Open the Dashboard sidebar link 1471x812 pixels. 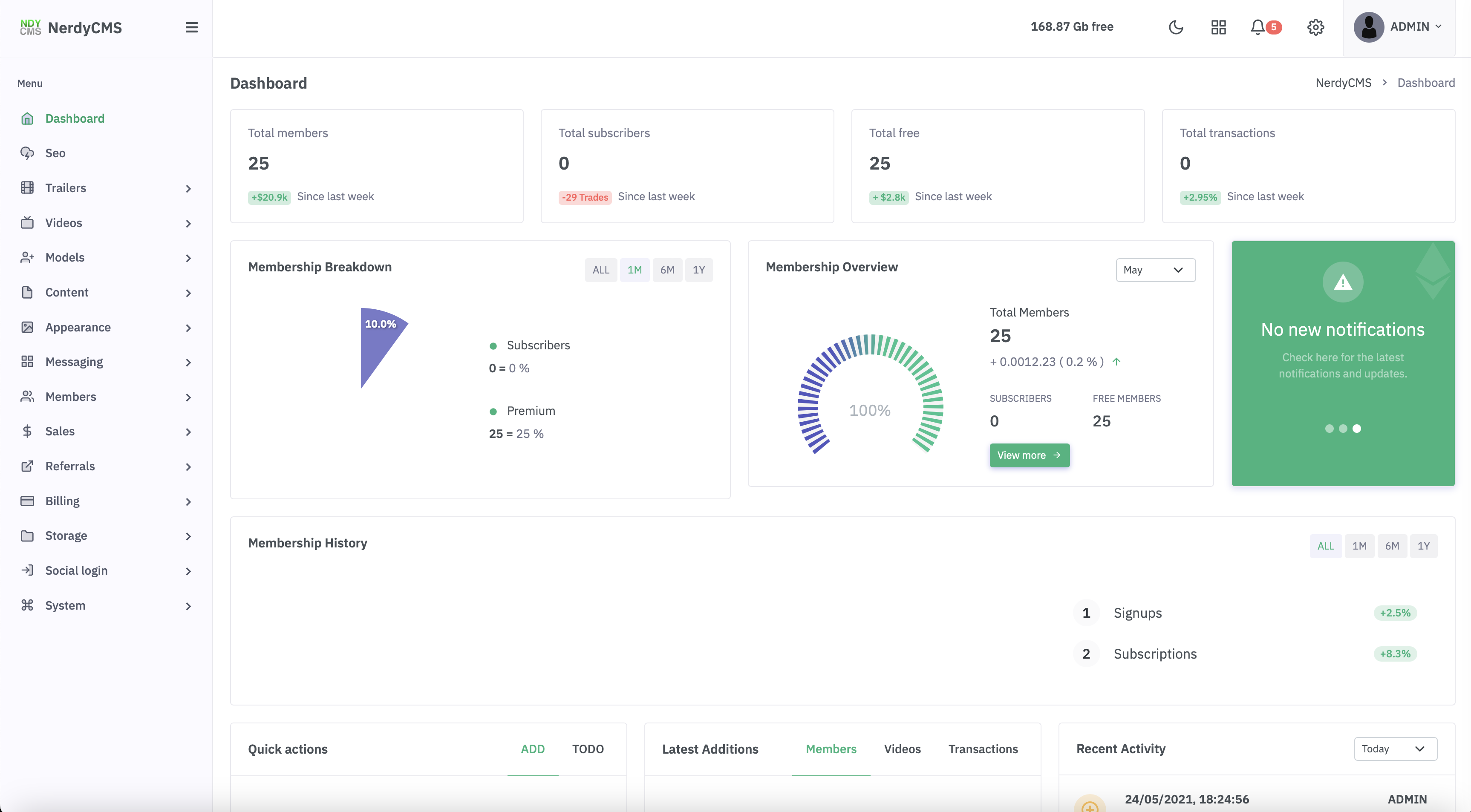click(x=106, y=118)
